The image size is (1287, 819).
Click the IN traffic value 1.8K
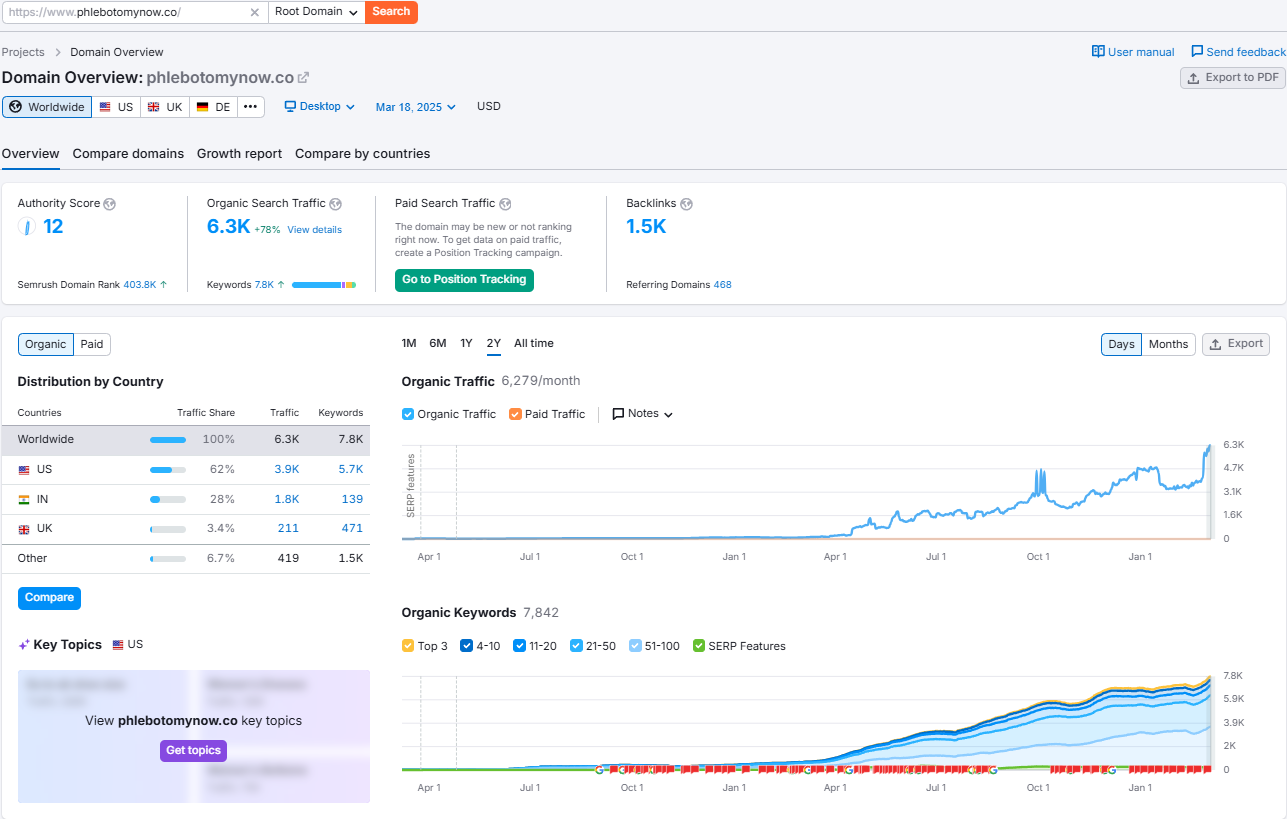click(287, 499)
